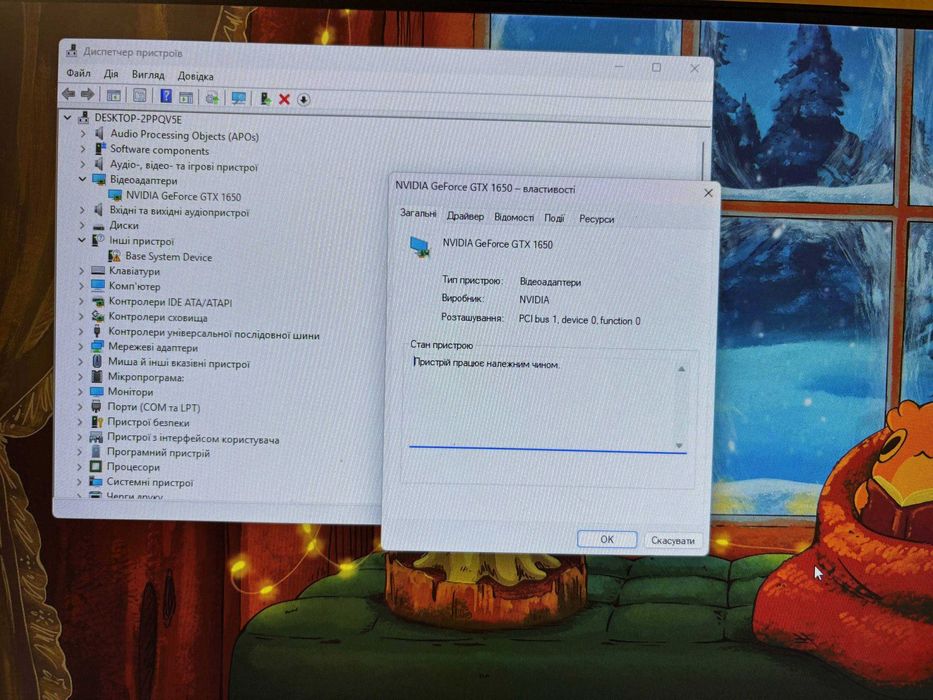Switch to the Події tab
The width and height of the screenshot is (933, 700).
tap(554, 218)
